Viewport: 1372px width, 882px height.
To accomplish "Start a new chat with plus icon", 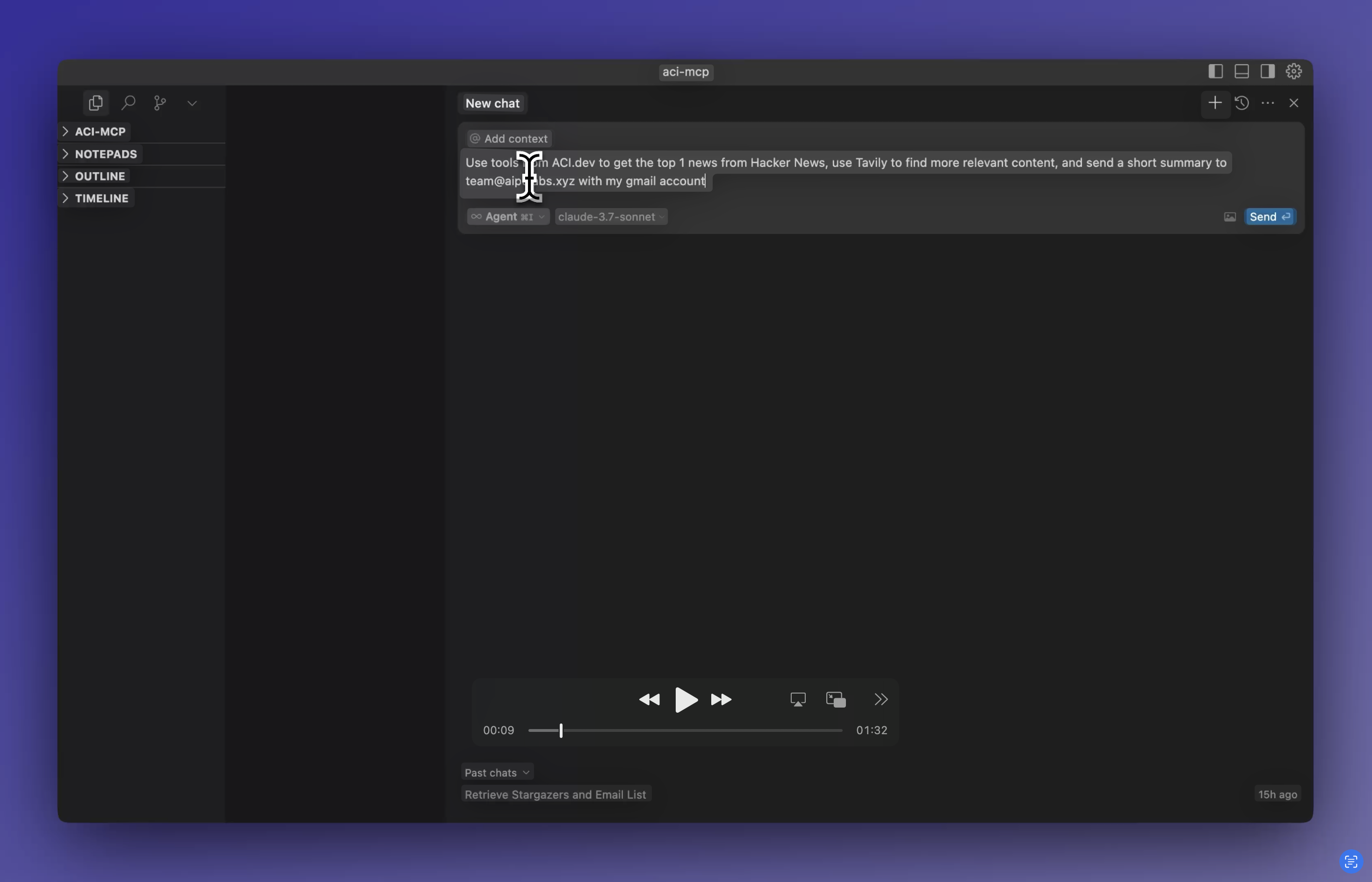I will [x=1214, y=103].
